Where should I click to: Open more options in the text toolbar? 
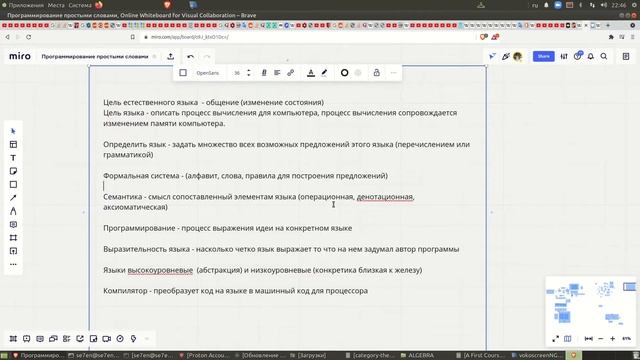(x=393, y=73)
